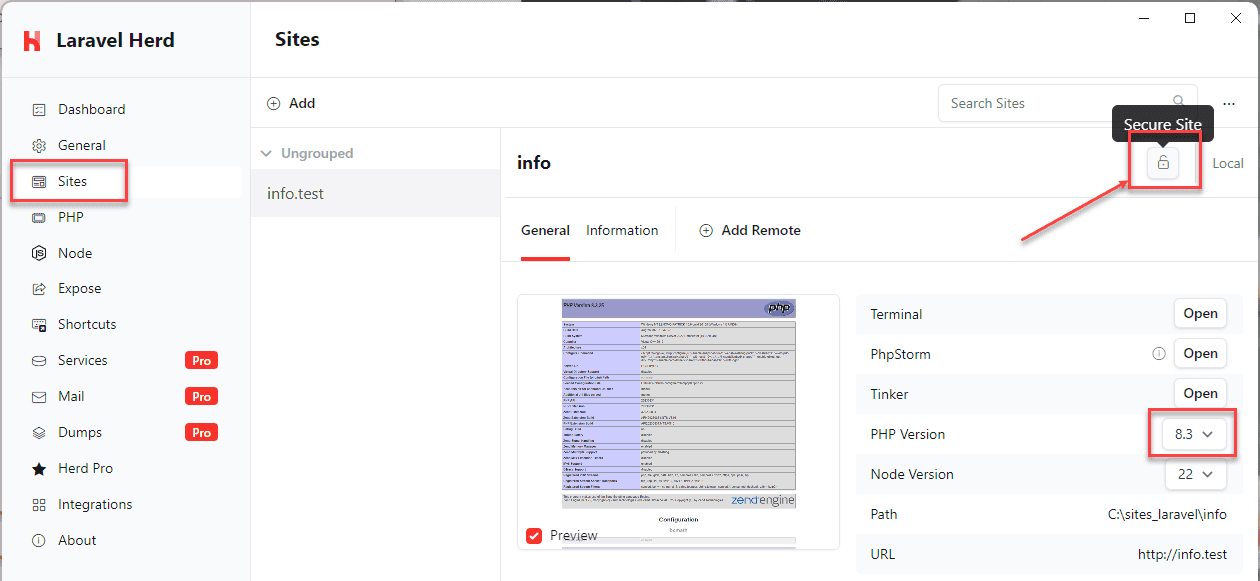Select info.test in the sites list
Image resolution: width=1260 pixels, height=581 pixels.
tap(296, 193)
